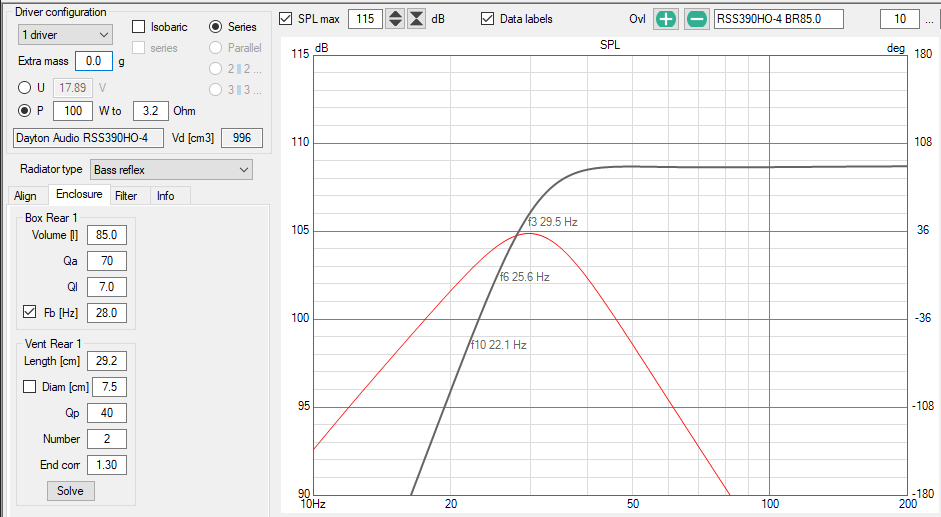The image size is (941, 517).
Task: Open the Radiator type Bass reflex dropdown
Action: tap(171, 170)
